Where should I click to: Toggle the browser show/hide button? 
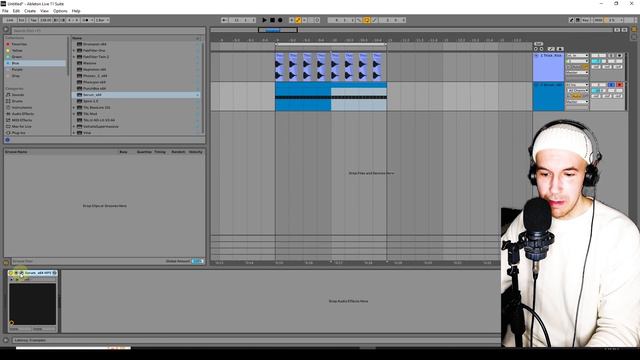[x=6, y=29]
